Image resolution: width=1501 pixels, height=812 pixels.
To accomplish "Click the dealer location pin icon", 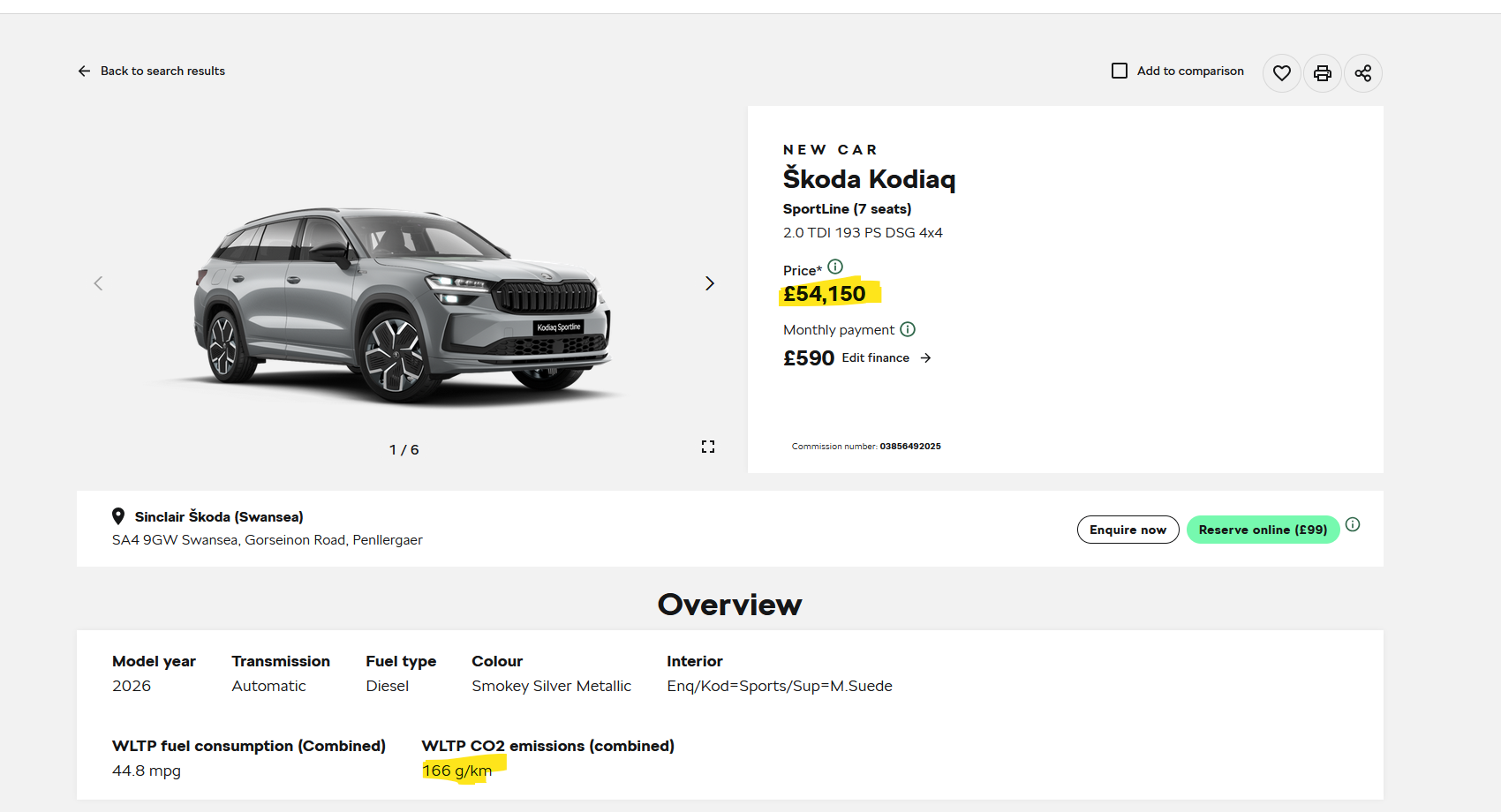I will tap(118, 516).
